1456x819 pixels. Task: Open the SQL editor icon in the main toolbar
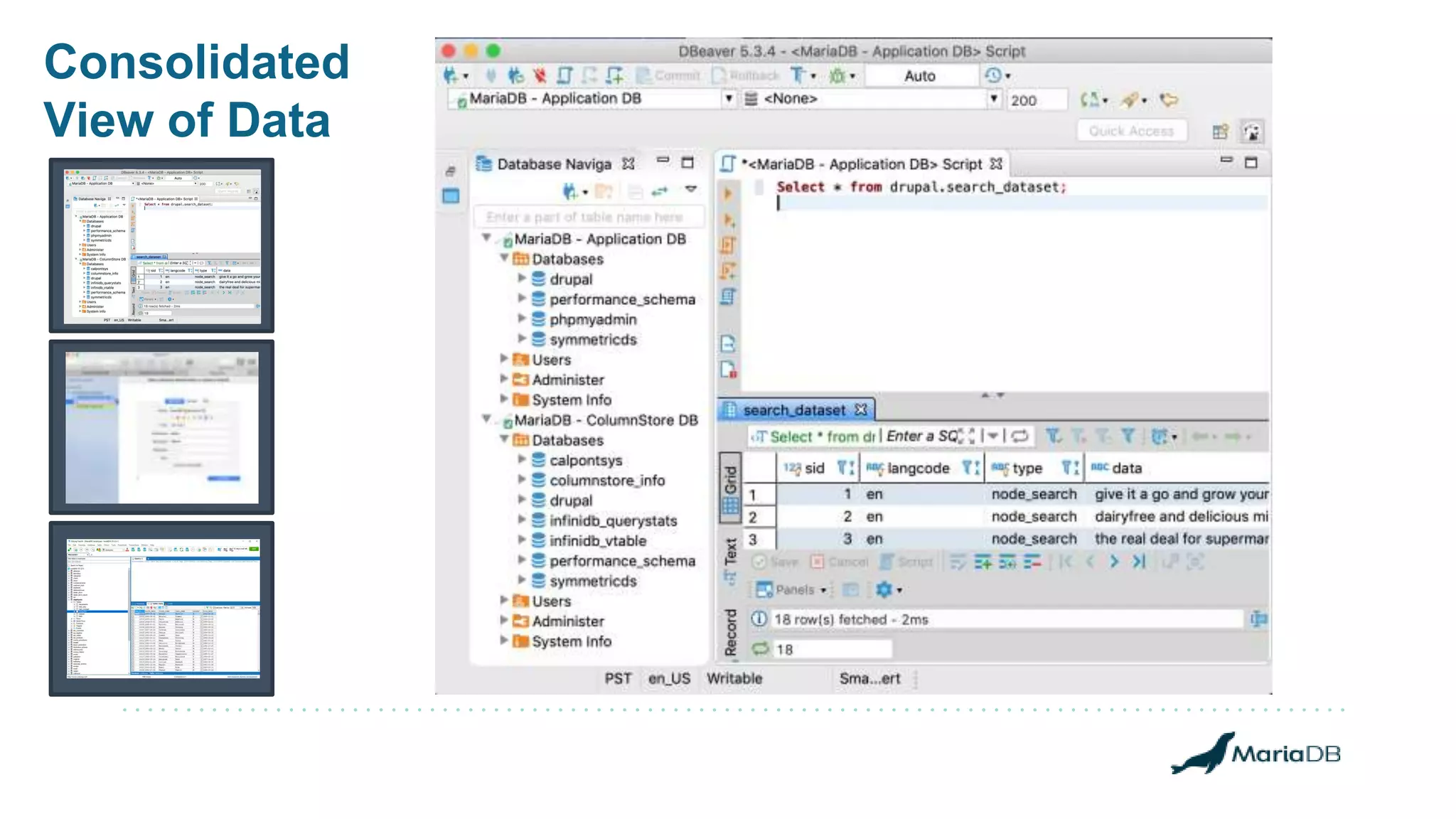564,75
